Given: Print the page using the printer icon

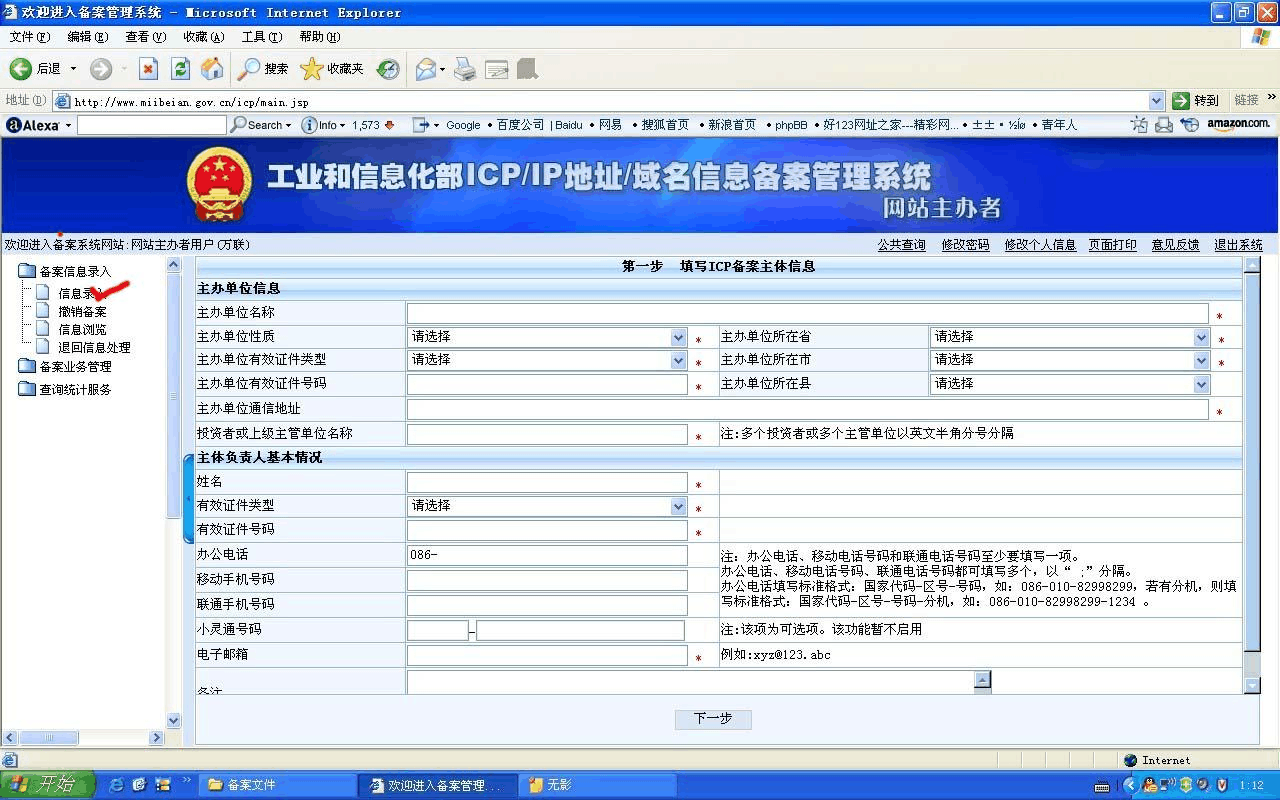Looking at the screenshot, I should [x=465, y=69].
